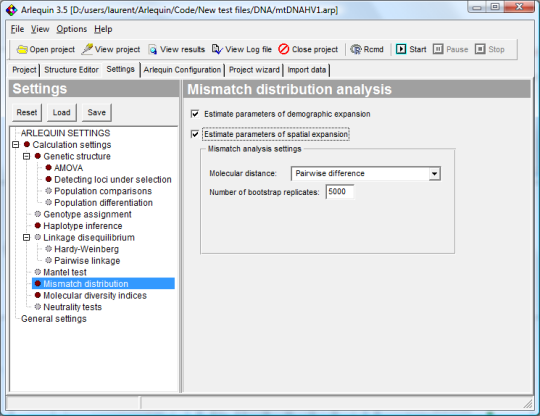Click the Reset settings button
Screen dimensions: 540x416
pos(27,113)
